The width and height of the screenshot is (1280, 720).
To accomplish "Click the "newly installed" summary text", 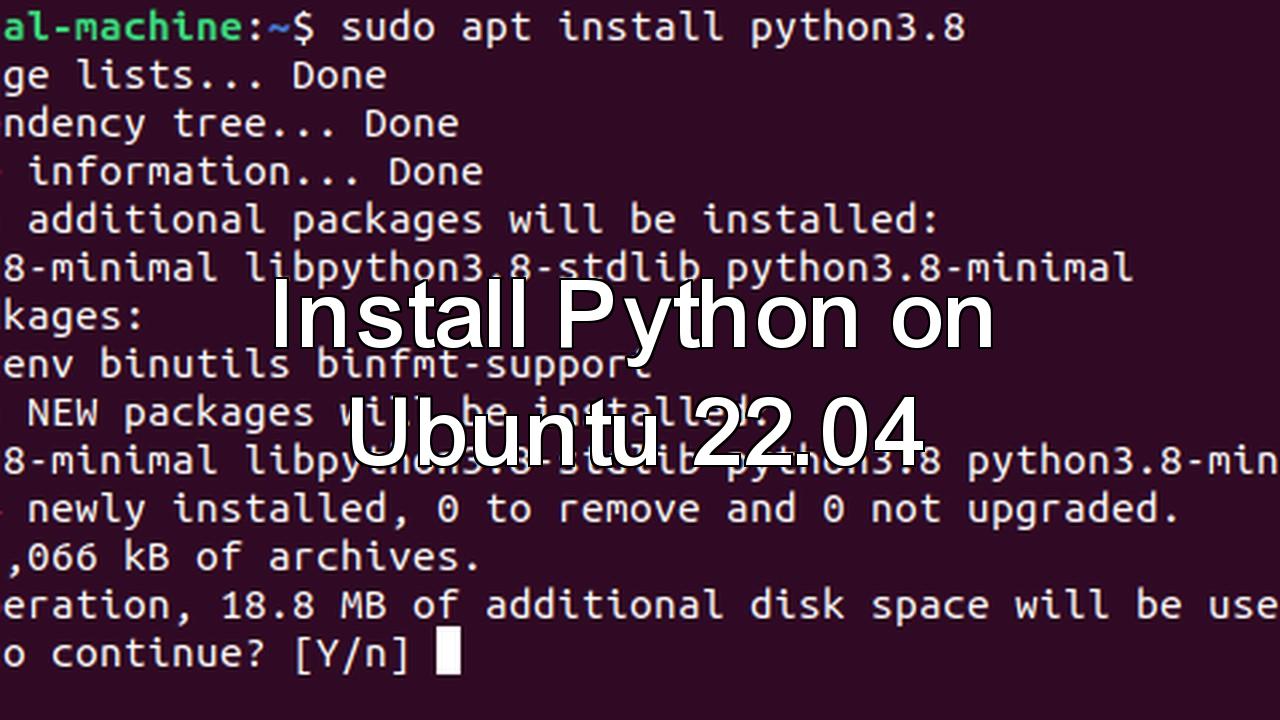I will click(x=206, y=509).
